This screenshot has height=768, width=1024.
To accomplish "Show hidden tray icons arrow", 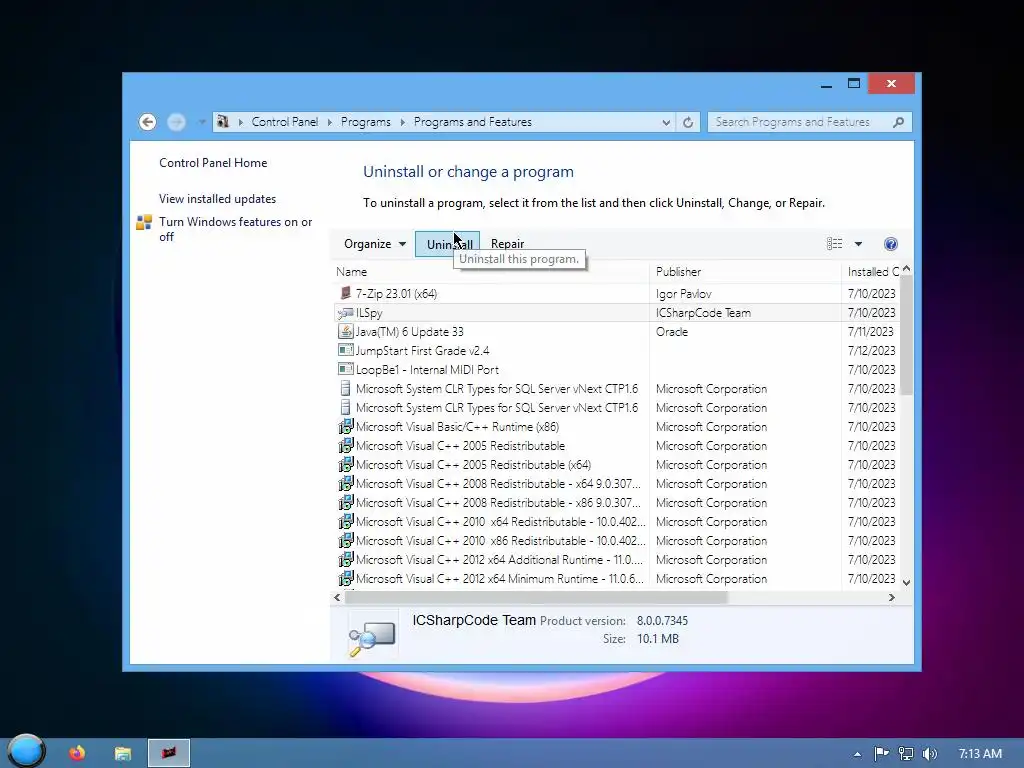I will point(857,754).
